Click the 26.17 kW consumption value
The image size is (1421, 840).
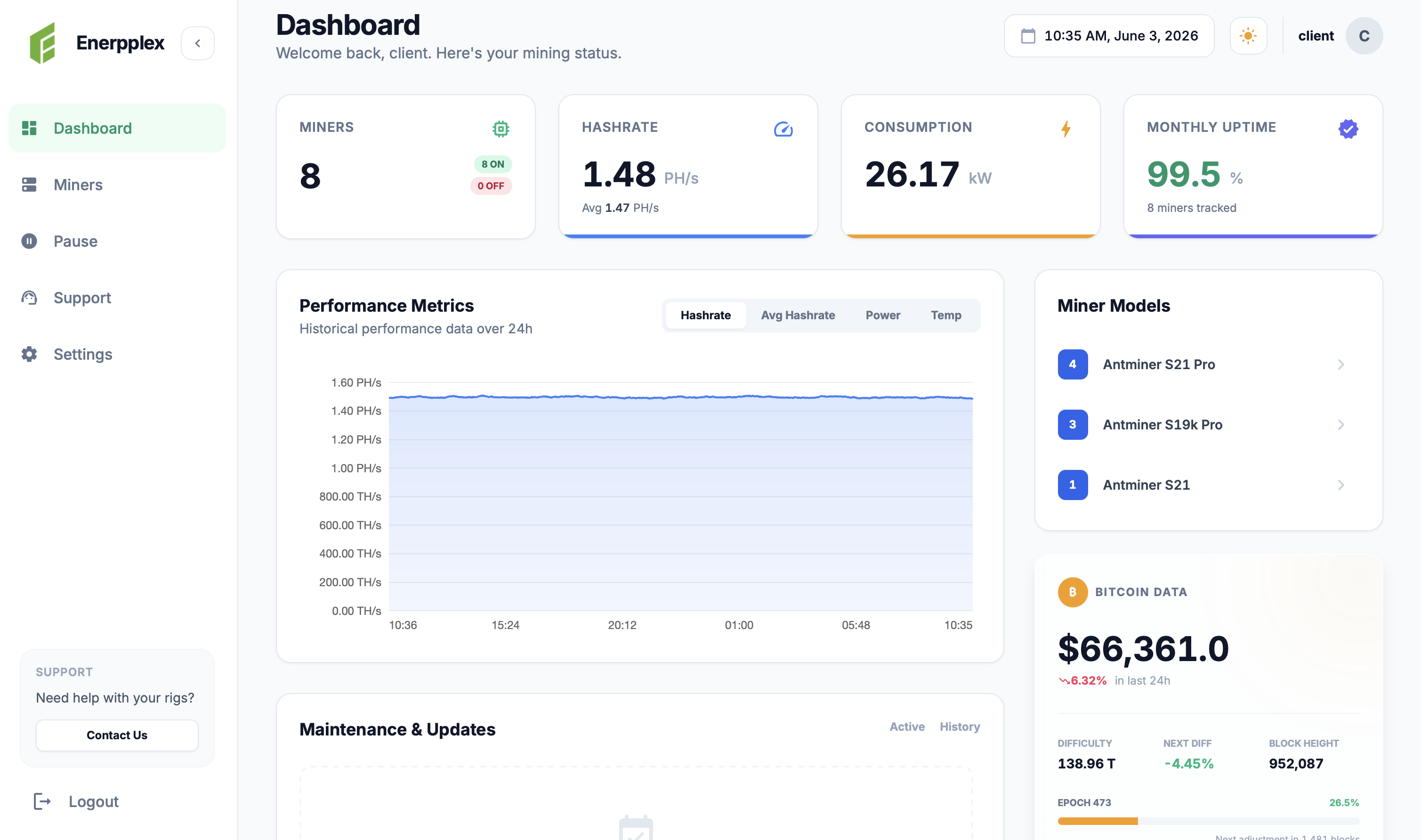point(928,174)
